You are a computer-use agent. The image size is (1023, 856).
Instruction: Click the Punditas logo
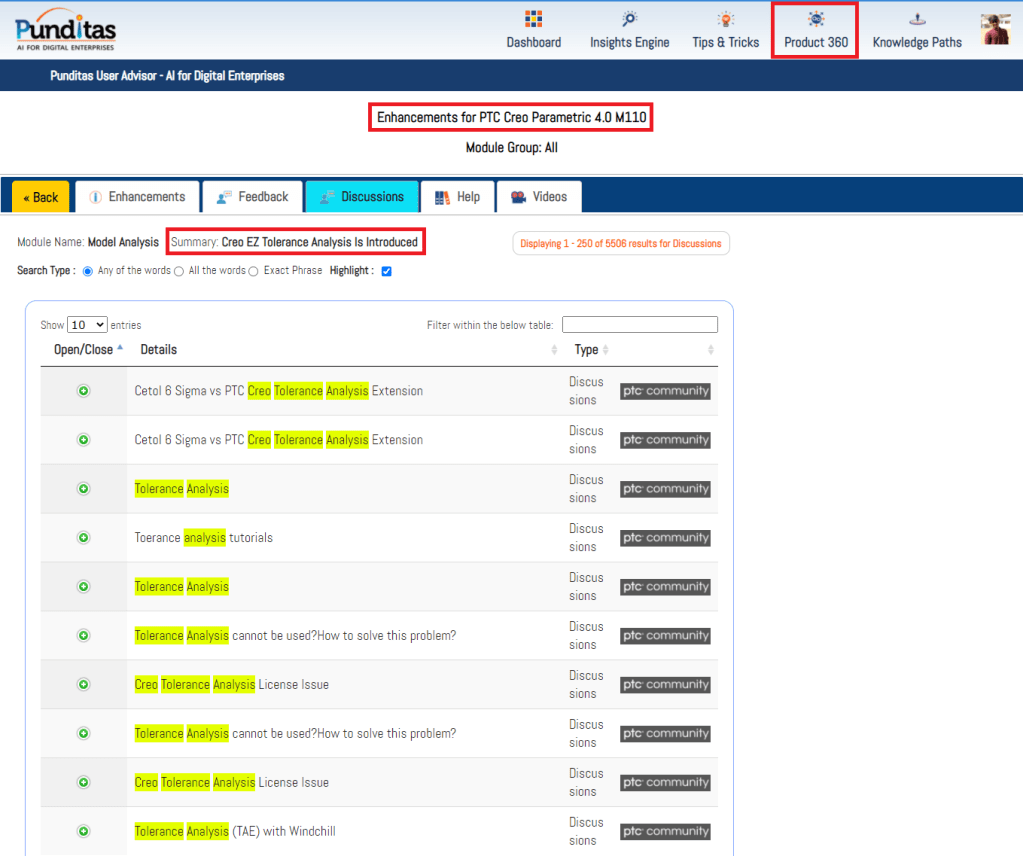tap(66, 30)
